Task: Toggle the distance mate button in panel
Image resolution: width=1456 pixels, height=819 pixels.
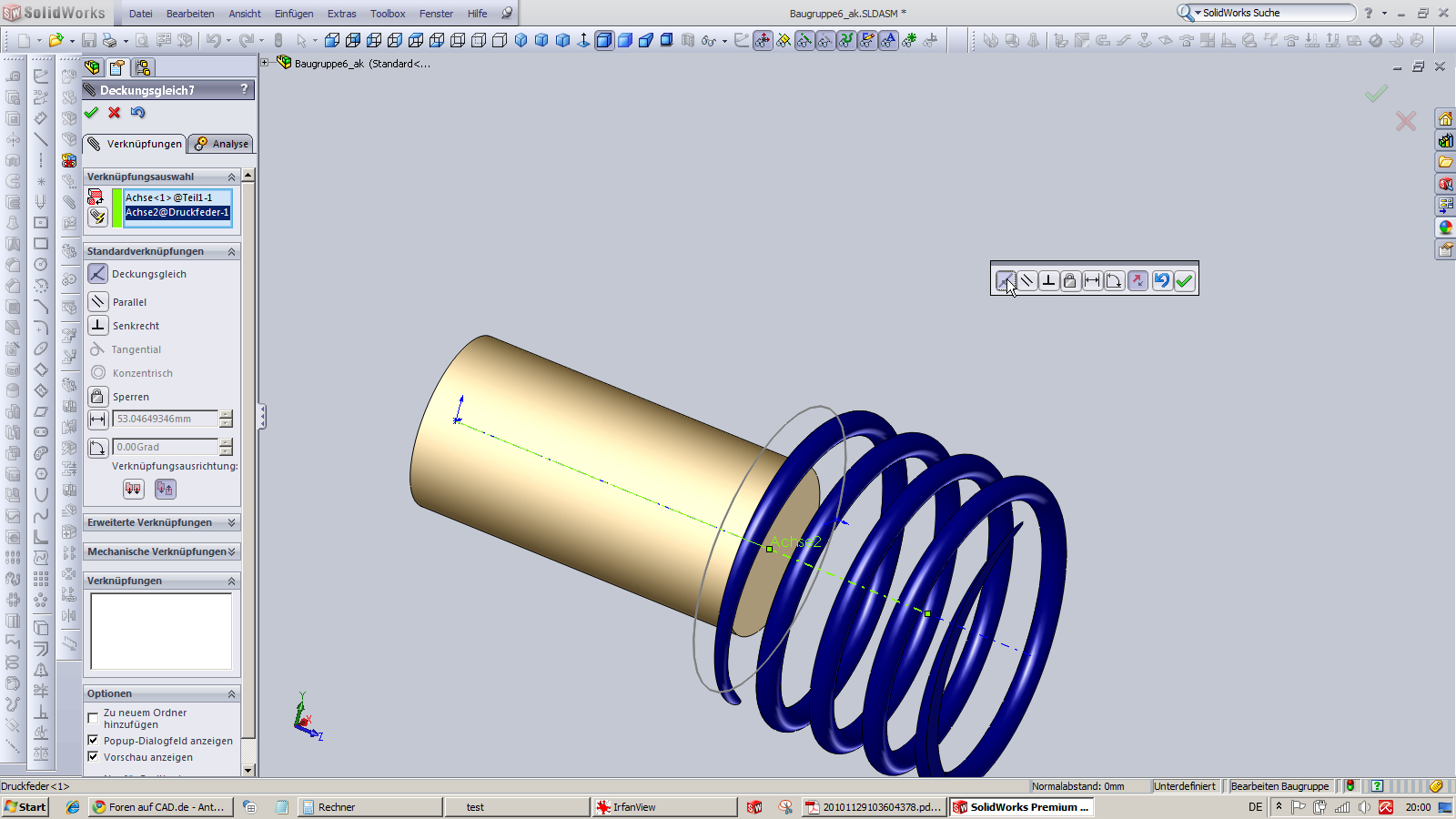Action: click(x=97, y=420)
